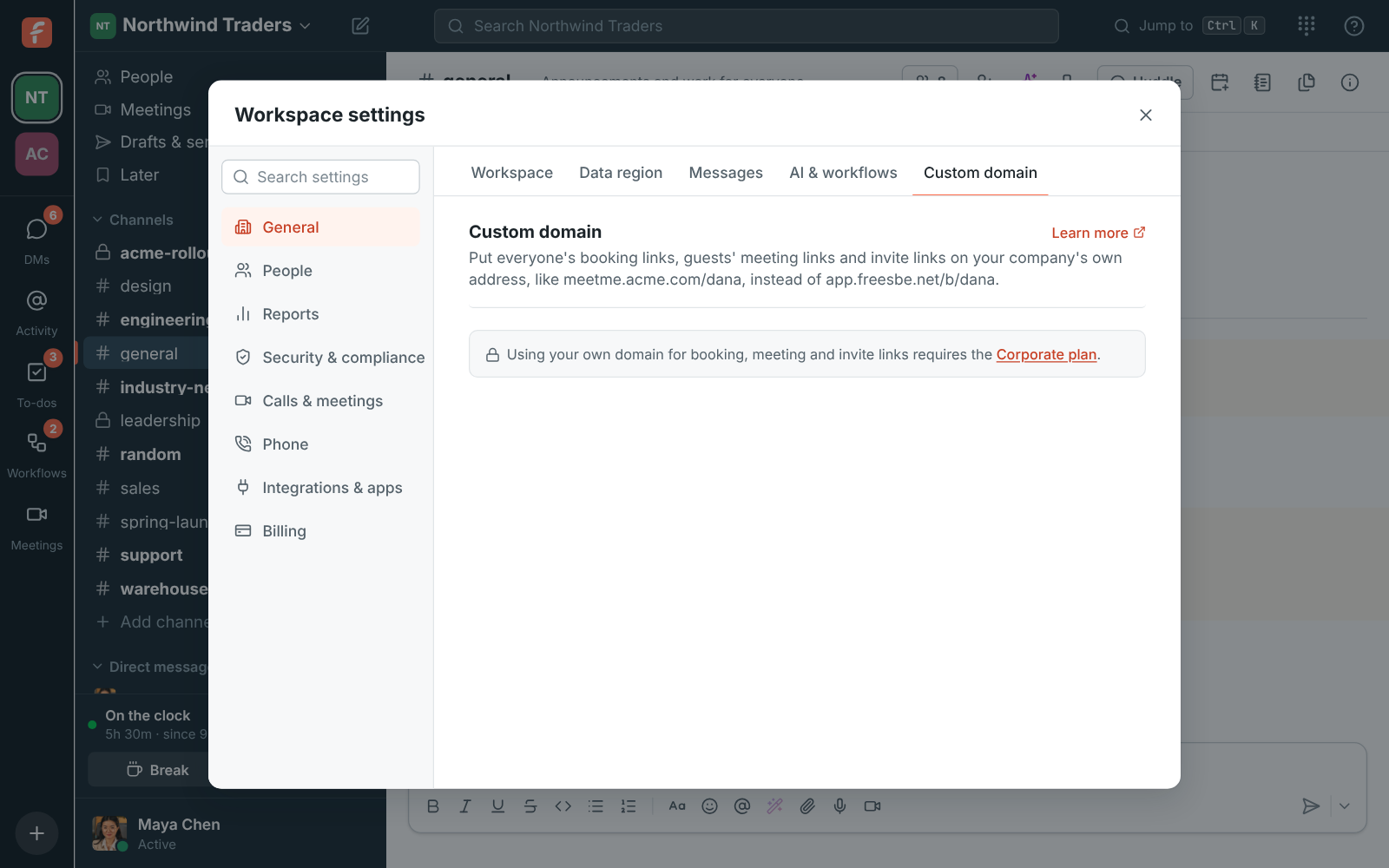Click the Break button
The height and width of the screenshot is (868, 1389).
tap(148, 770)
